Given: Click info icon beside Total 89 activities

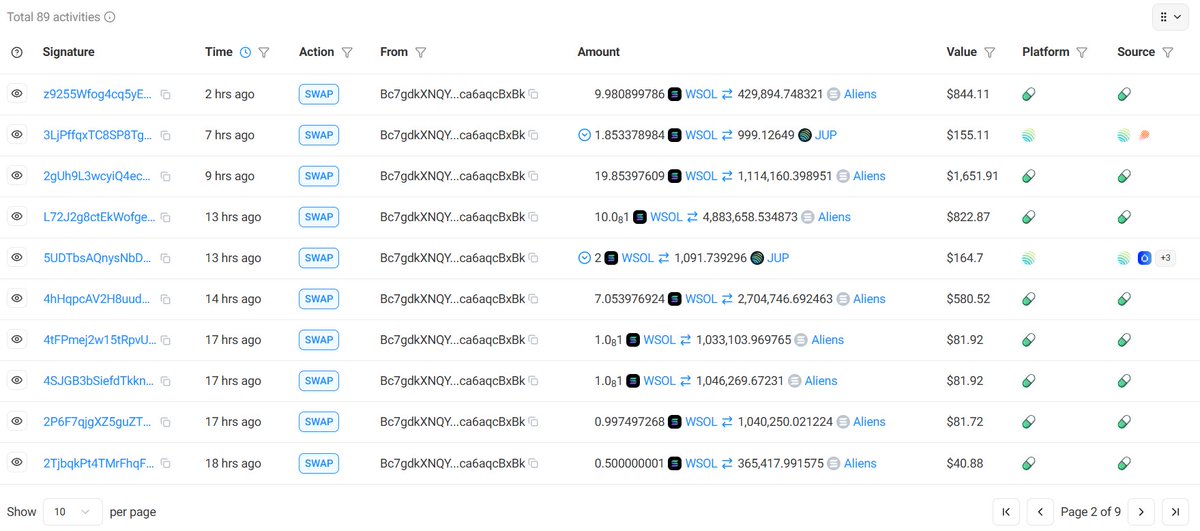Looking at the screenshot, I should pos(110,17).
